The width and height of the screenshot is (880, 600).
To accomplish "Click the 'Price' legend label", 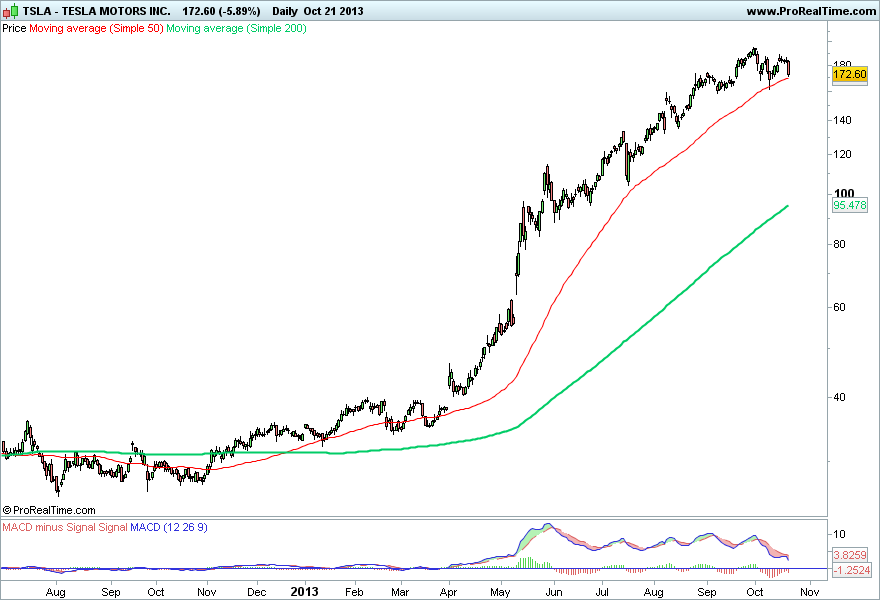I will (14, 28).
